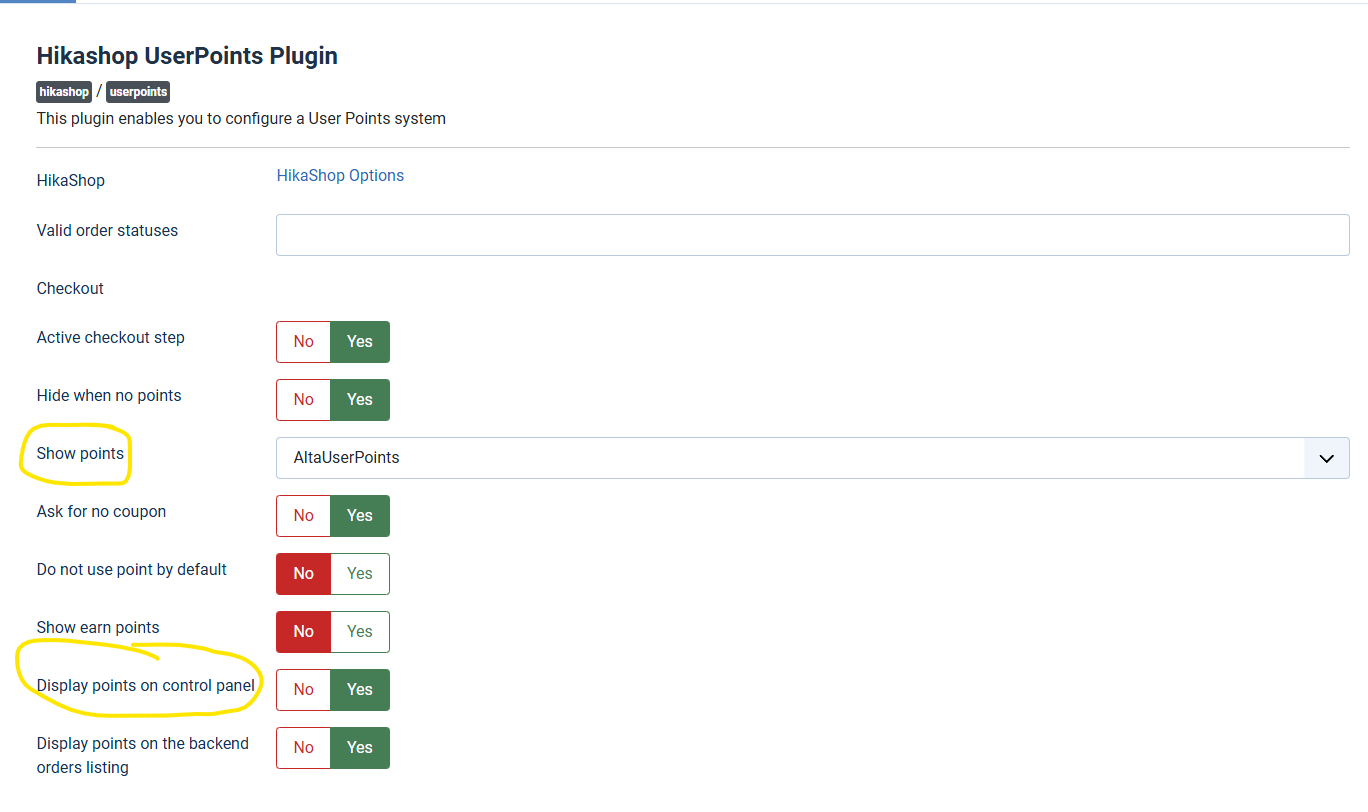This screenshot has width=1368, height=812.
Task: Set Hide when no points to Yes
Action: pyautogui.click(x=360, y=400)
